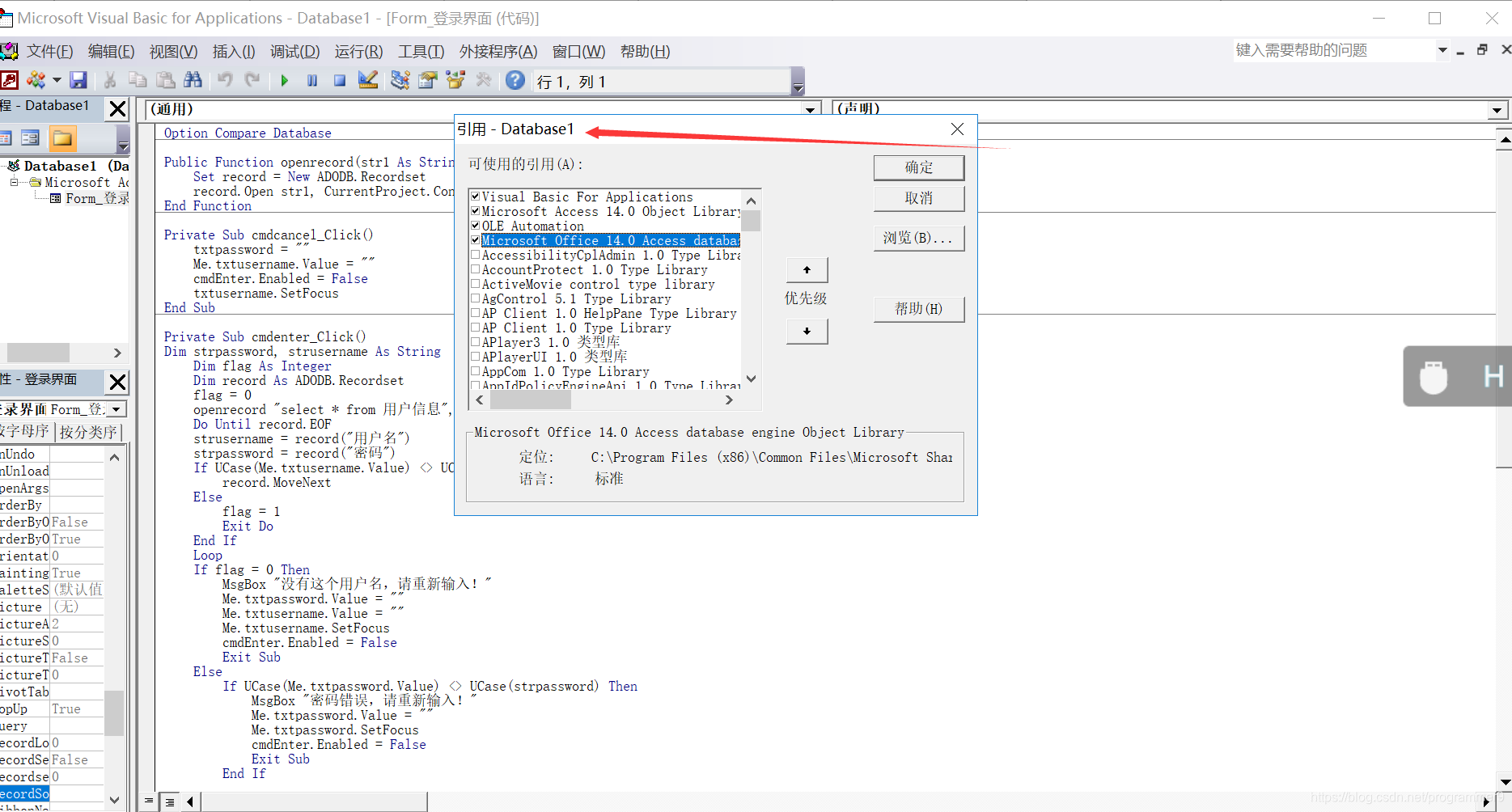Undo the last edit
Image resolution: width=1512 pixels, height=812 pixels.
[x=225, y=80]
